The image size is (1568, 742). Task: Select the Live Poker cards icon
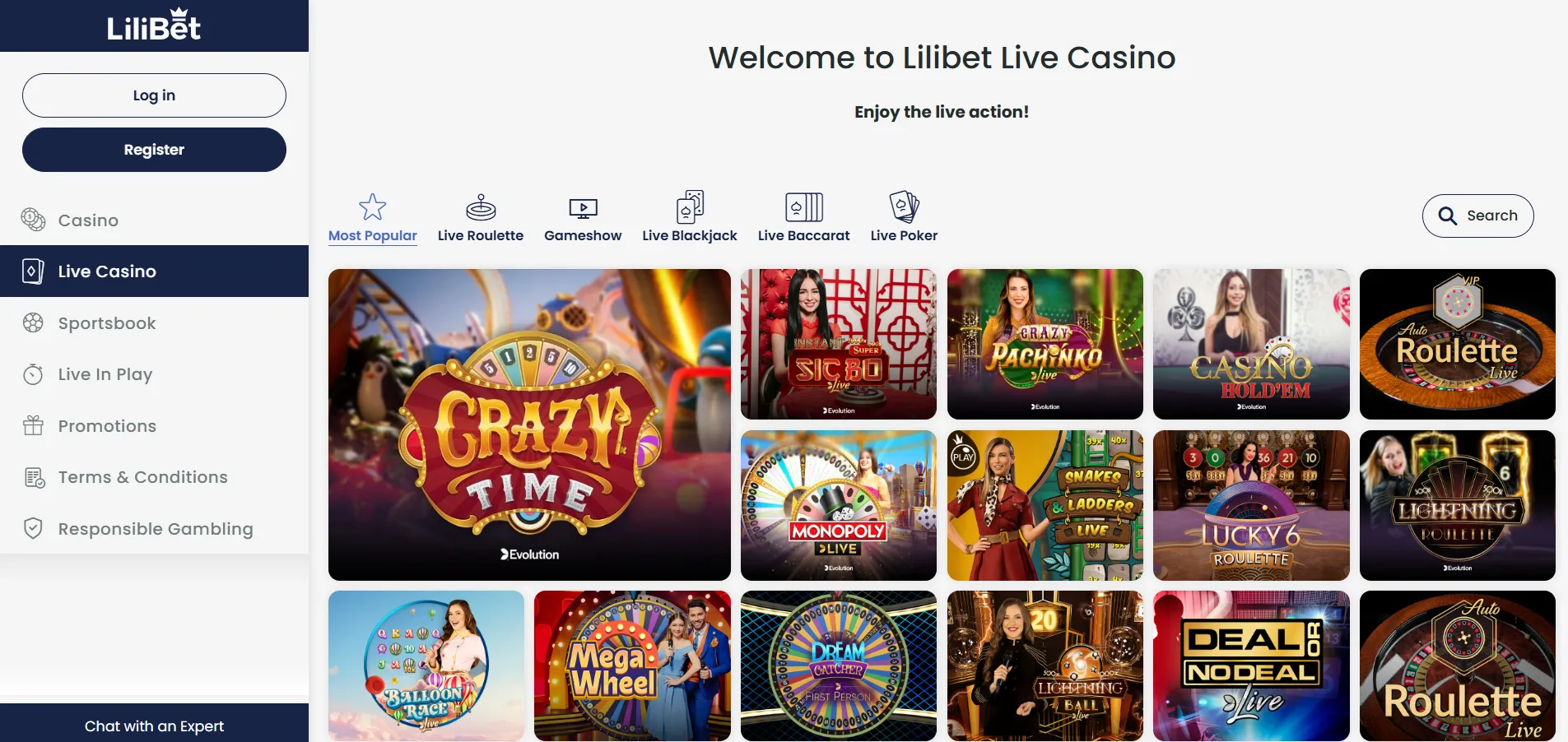(x=904, y=206)
